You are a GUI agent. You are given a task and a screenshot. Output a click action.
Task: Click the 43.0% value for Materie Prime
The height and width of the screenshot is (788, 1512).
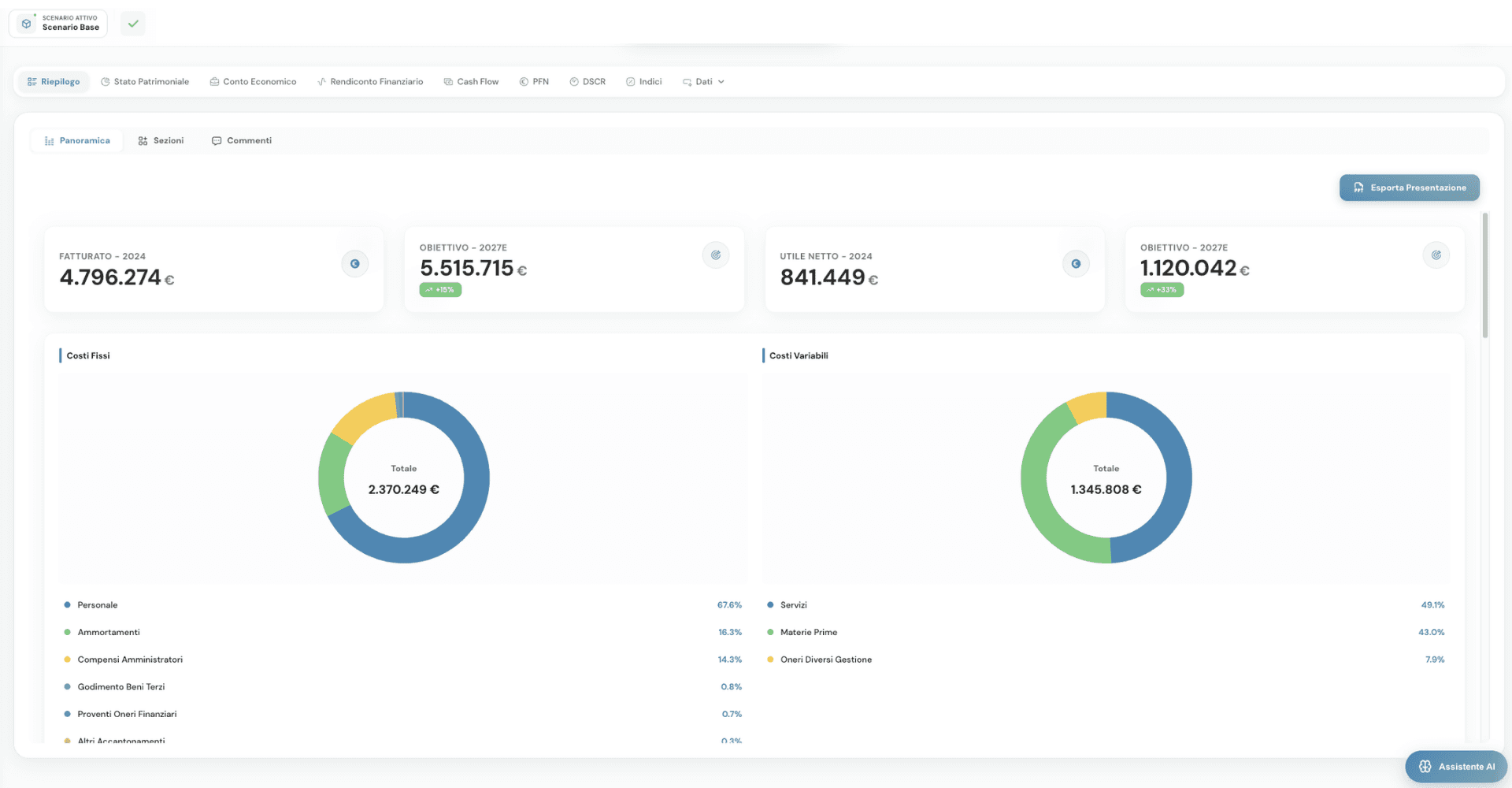1432,632
